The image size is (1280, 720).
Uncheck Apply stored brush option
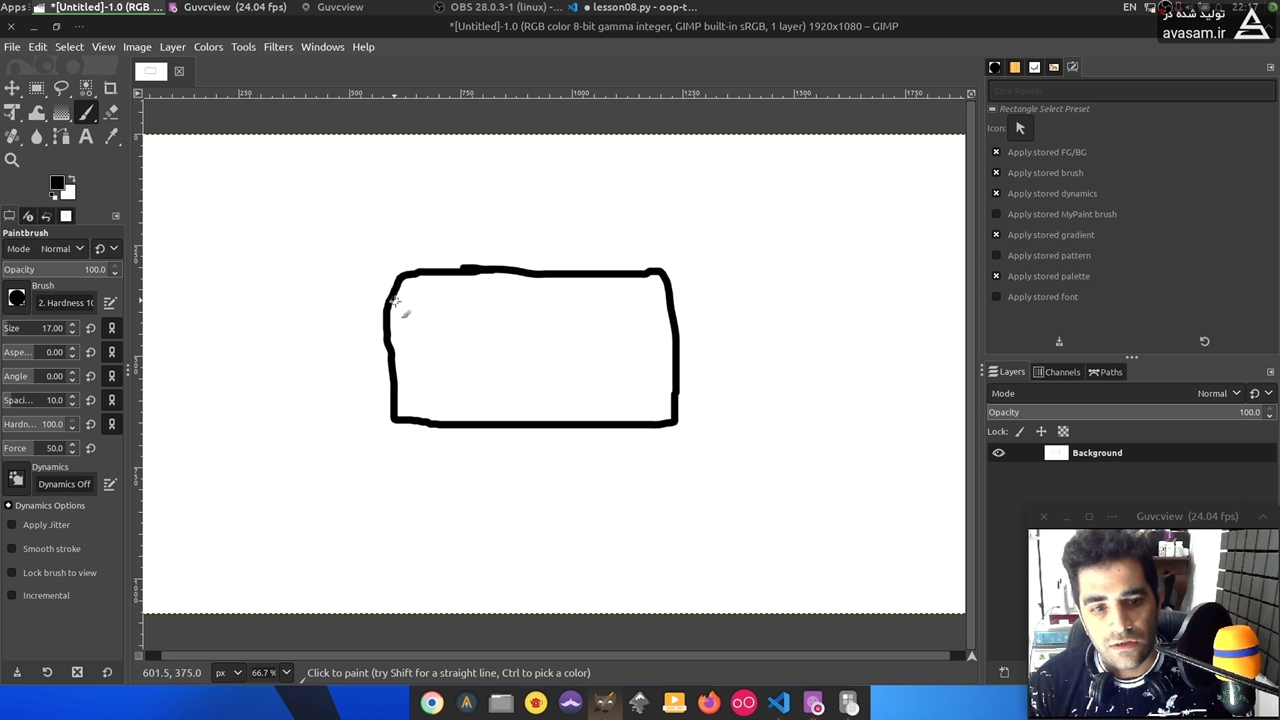point(996,173)
